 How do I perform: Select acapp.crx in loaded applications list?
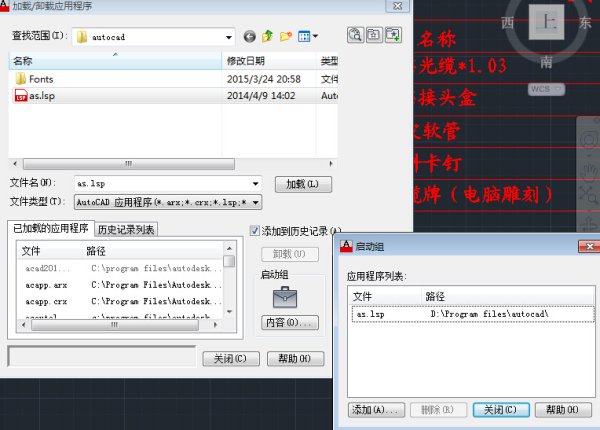(x=46, y=301)
